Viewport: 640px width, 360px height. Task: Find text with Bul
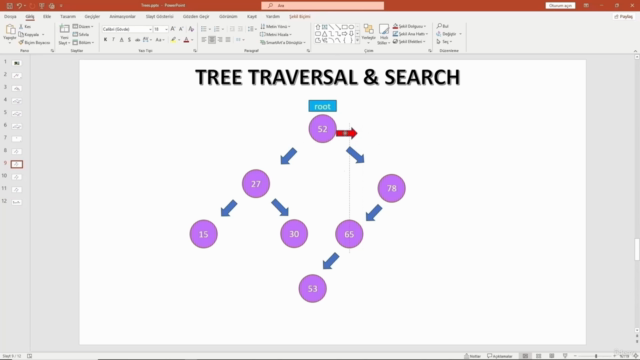point(442,26)
